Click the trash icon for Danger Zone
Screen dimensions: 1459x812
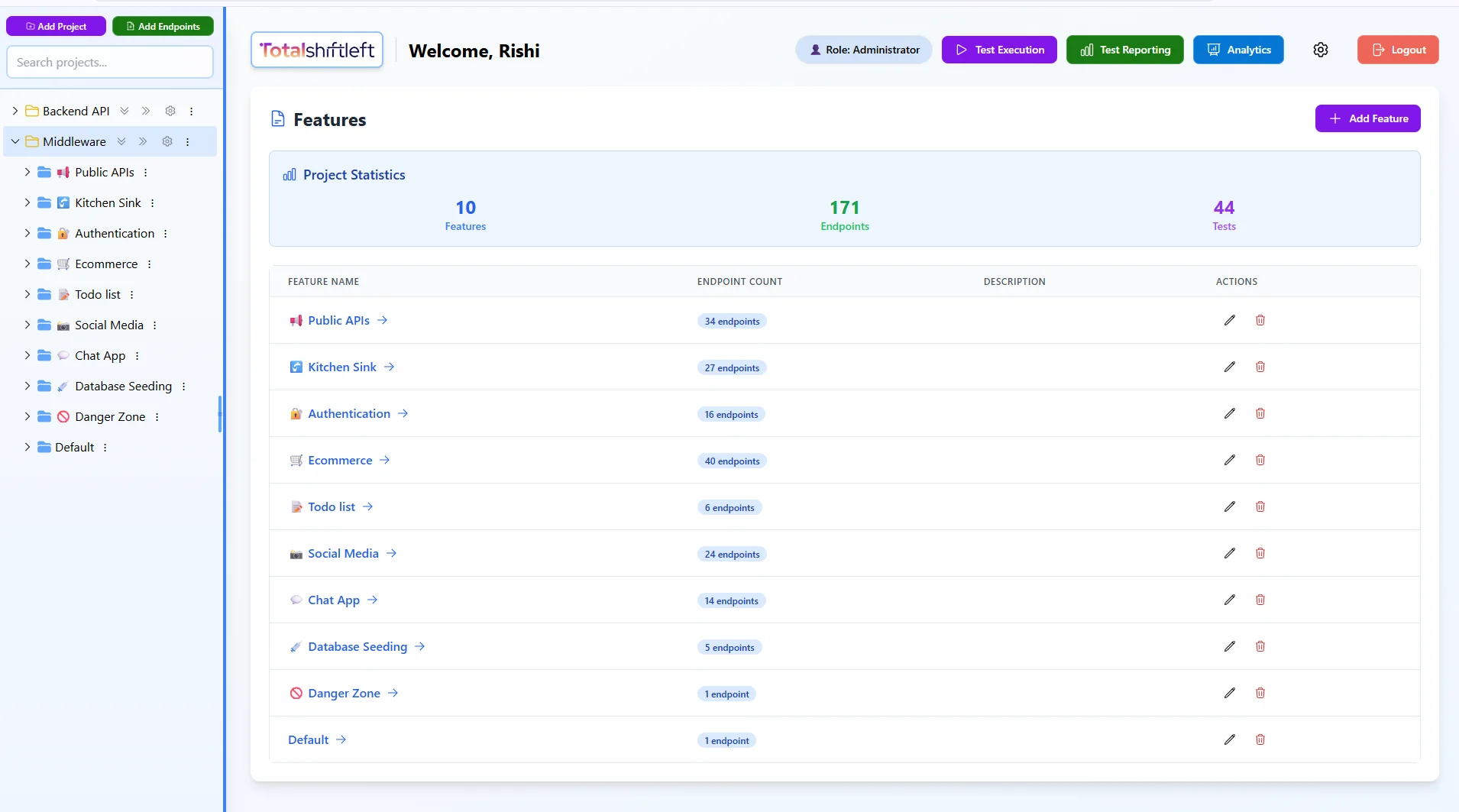pos(1260,693)
